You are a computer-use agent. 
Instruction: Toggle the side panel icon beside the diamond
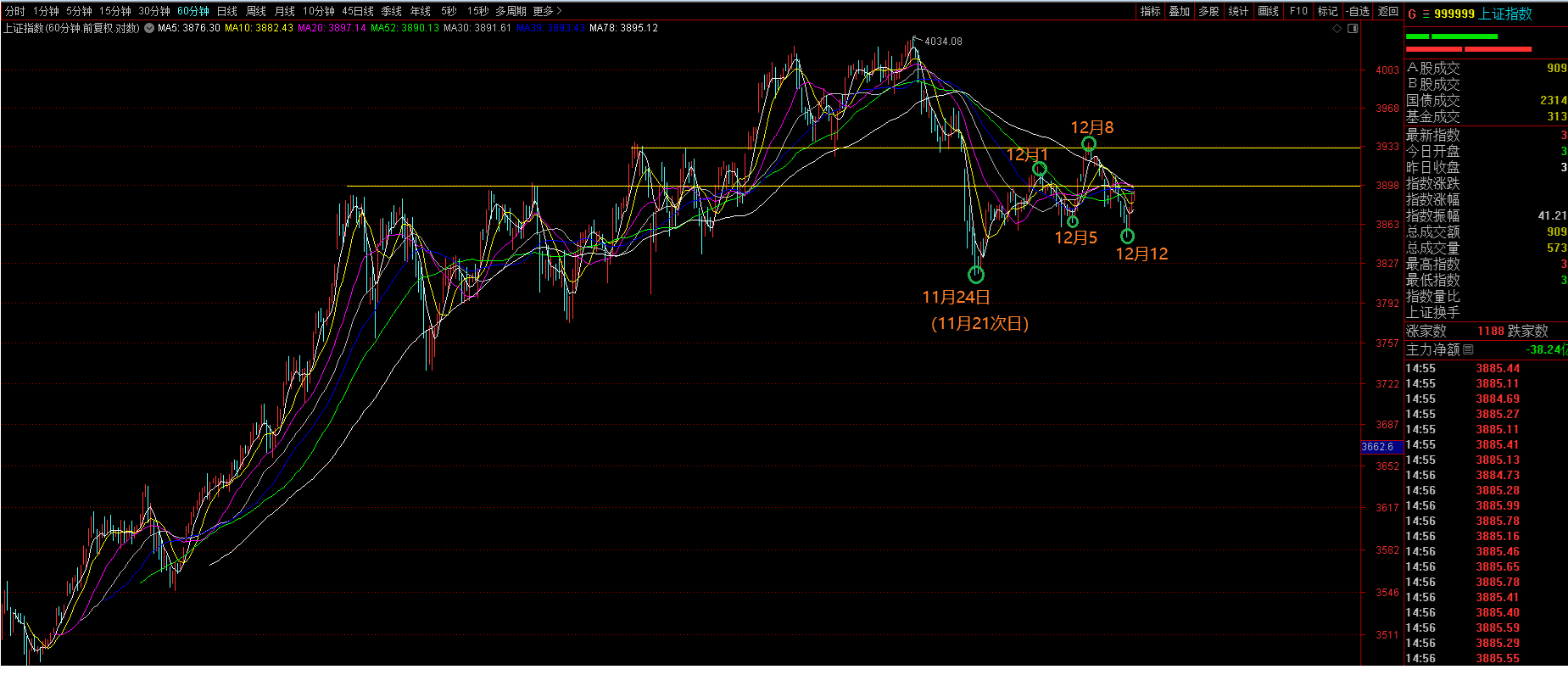pos(1353,28)
